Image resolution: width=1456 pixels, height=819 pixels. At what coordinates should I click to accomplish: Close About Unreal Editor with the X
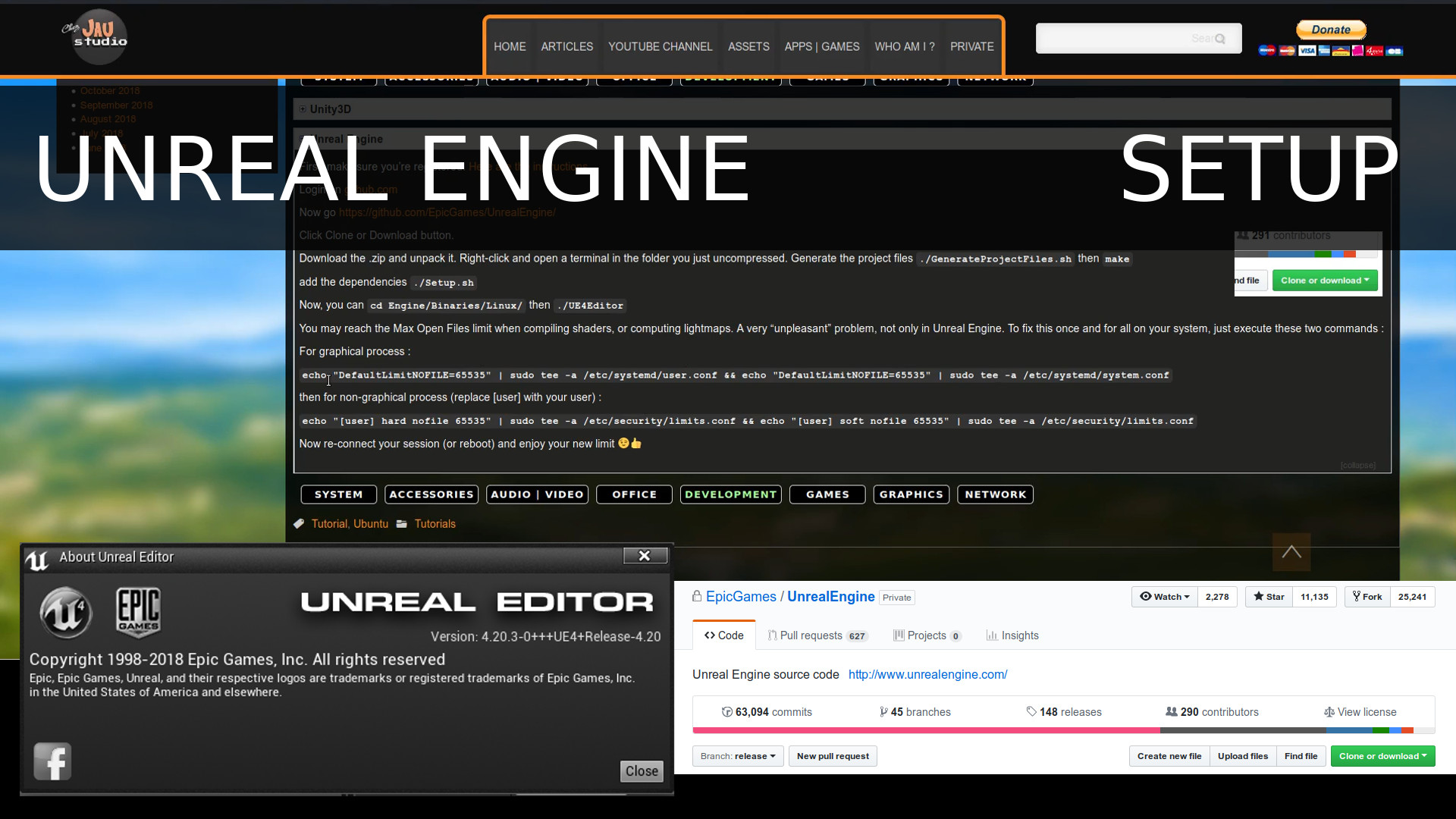click(x=645, y=556)
